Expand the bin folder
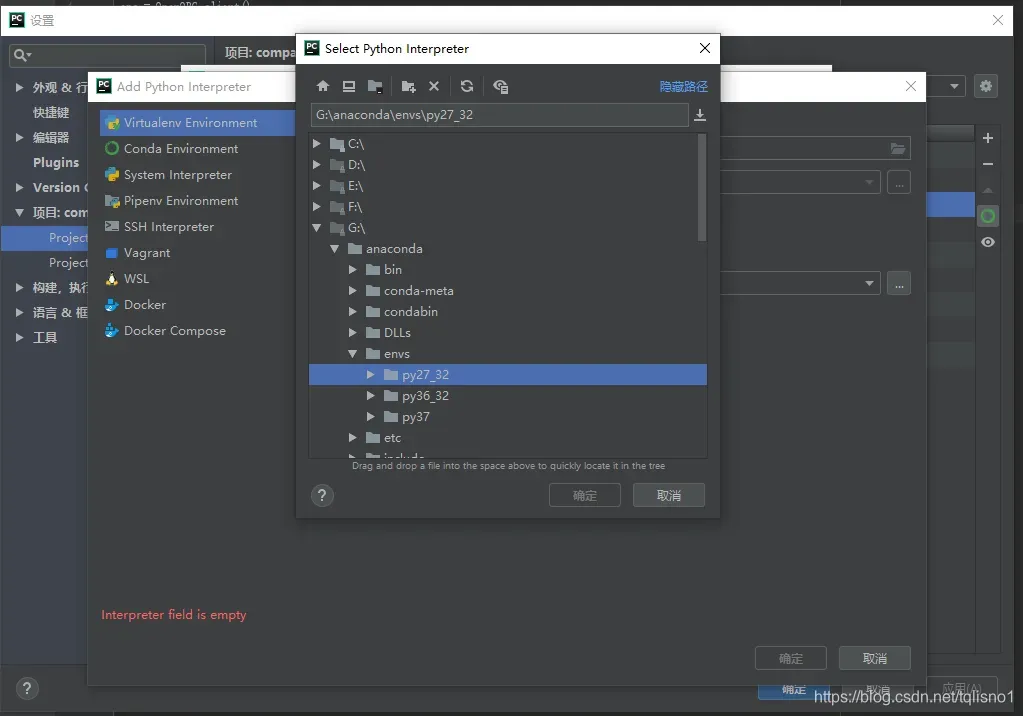The image size is (1023, 716). tap(353, 270)
